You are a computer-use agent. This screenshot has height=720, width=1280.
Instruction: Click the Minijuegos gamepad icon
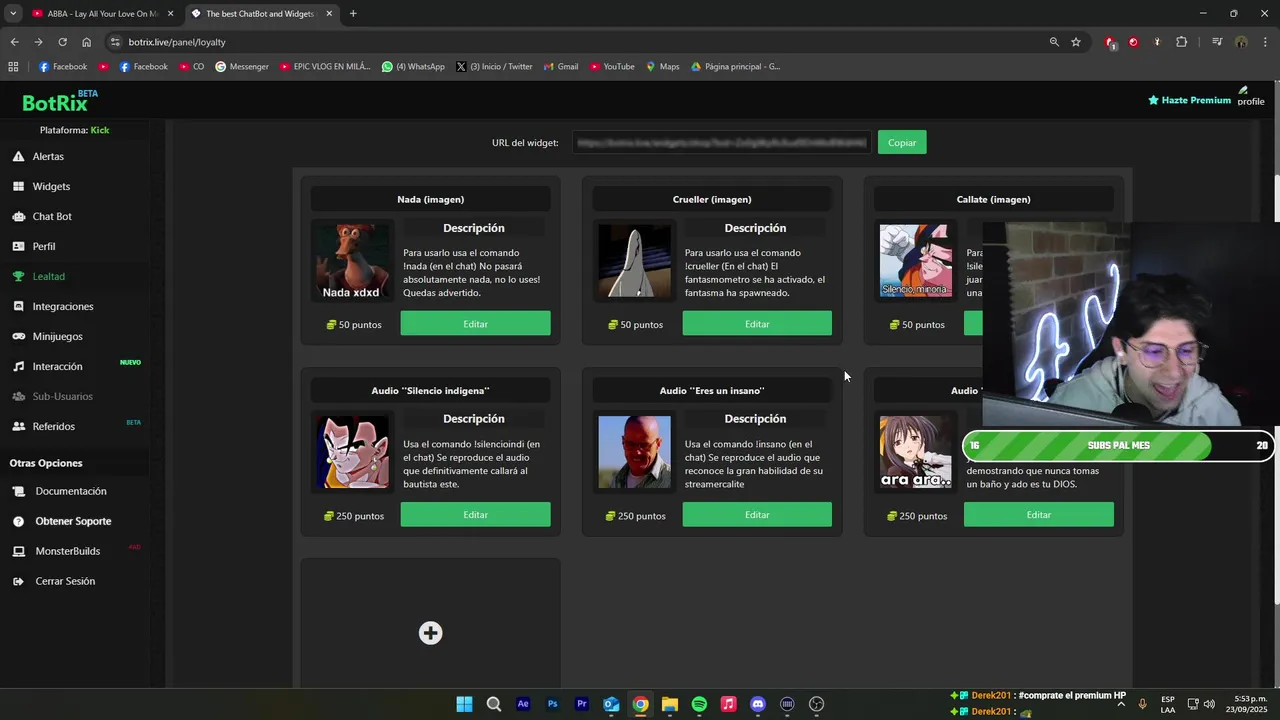(18, 336)
